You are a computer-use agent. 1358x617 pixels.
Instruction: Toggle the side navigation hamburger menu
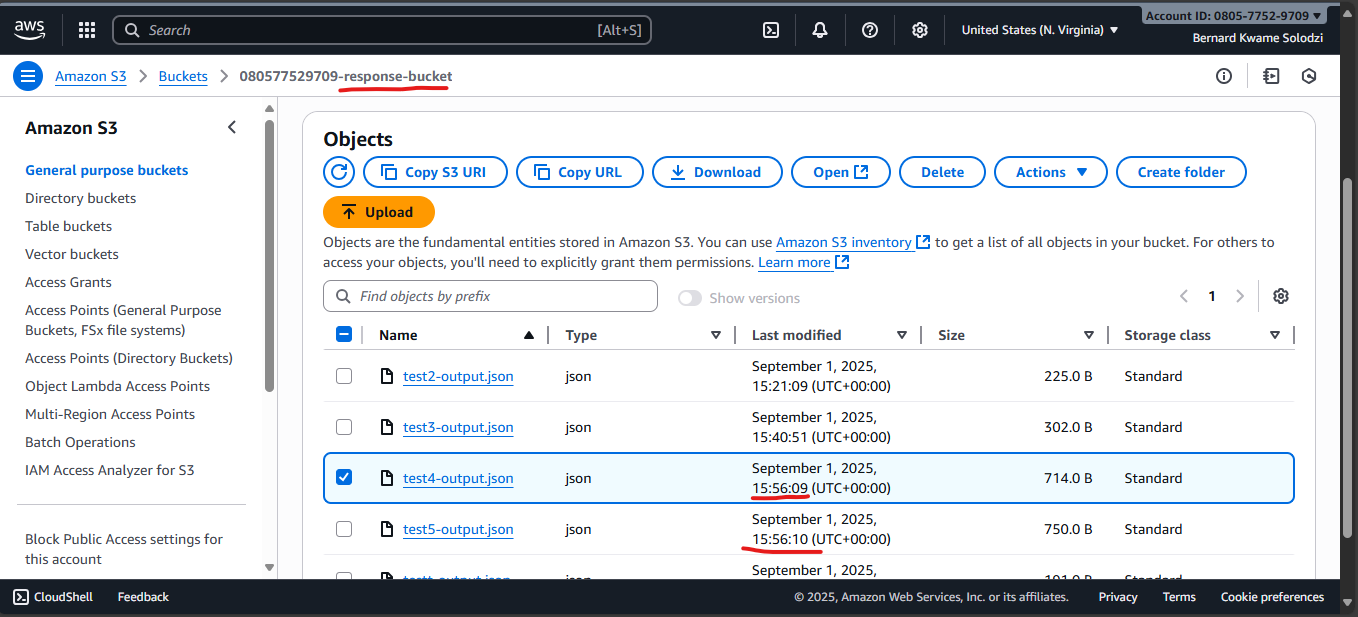28,76
